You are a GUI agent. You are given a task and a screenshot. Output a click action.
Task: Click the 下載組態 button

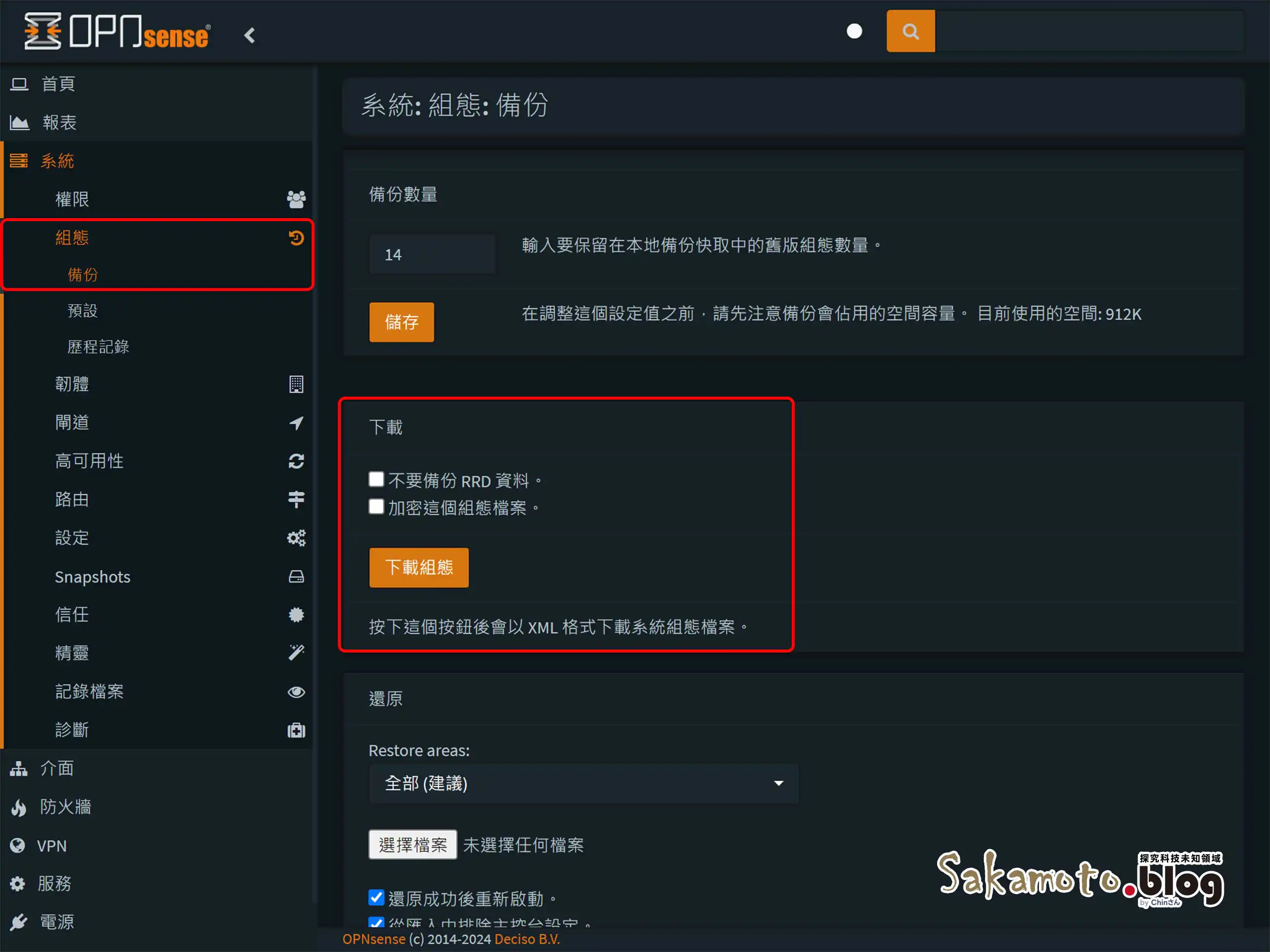point(419,568)
